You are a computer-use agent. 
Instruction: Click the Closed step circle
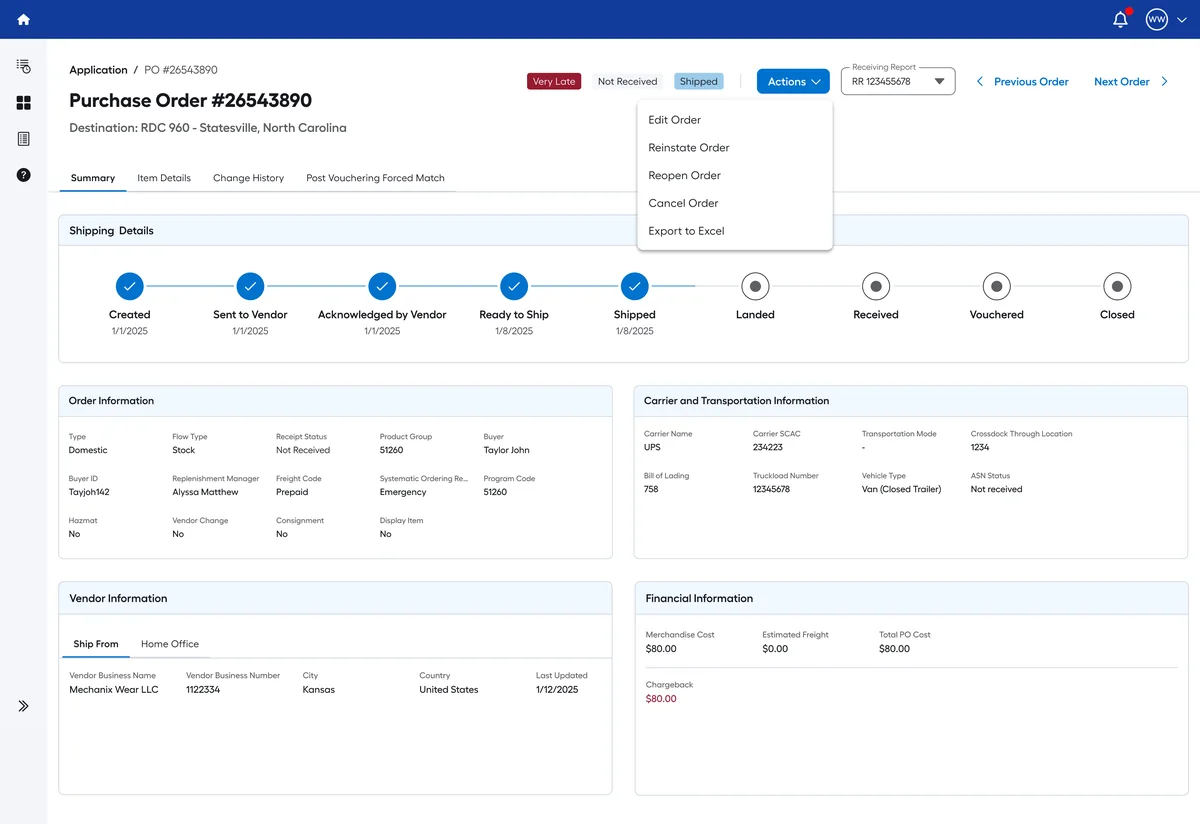(1117, 287)
